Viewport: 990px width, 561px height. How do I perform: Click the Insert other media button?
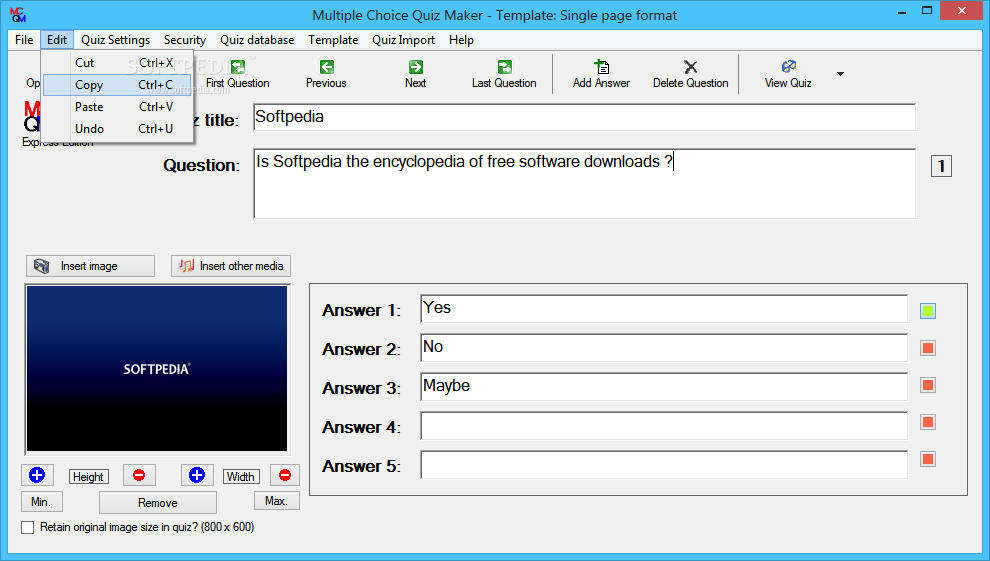tap(231, 266)
